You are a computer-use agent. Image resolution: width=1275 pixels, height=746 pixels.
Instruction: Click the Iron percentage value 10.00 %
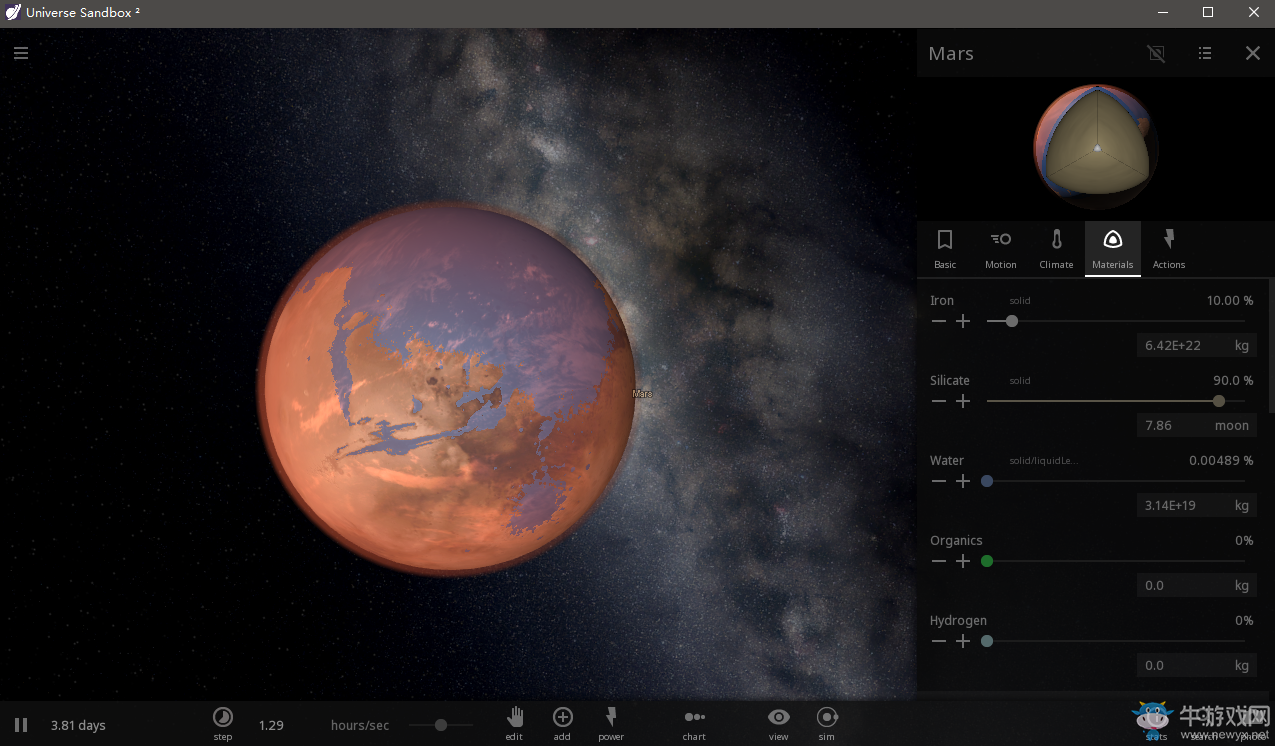(1229, 300)
